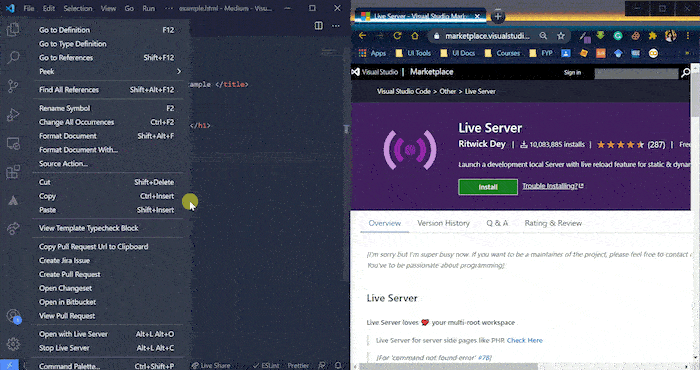Screen dimensions: 700x370
Task: Open the UI Tools bookmark folder
Action: coord(413,53)
